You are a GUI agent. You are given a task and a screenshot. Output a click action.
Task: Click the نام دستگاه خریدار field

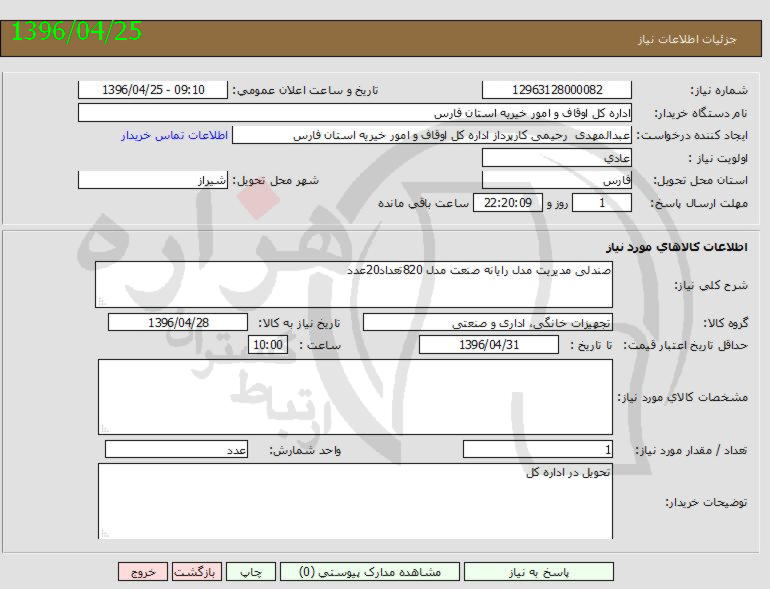tap(355, 113)
